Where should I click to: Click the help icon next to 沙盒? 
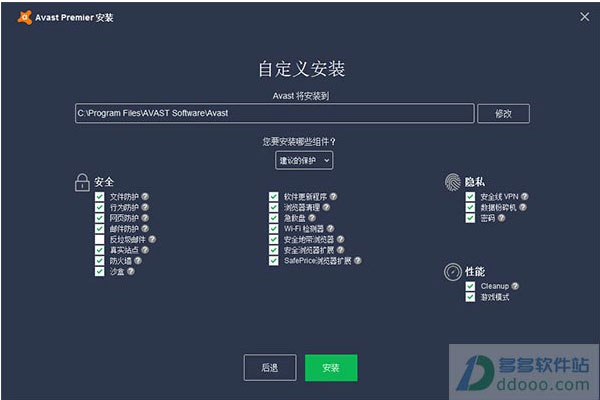130,271
